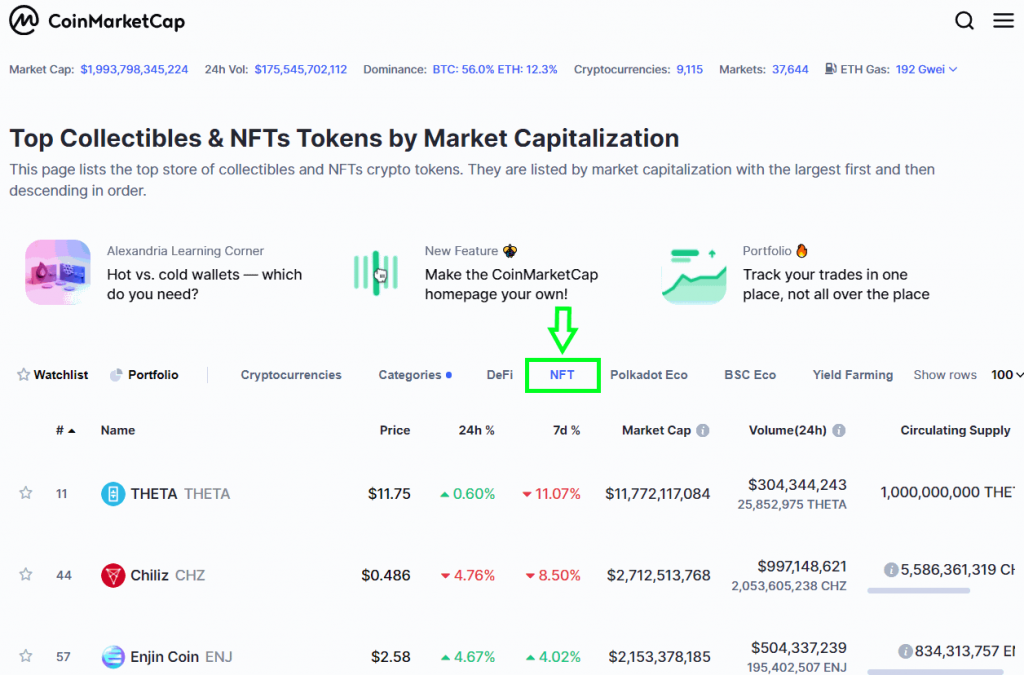Viewport: 1024px width, 675px height.
Task: Switch to the DeFi tab
Action: click(x=499, y=374)
